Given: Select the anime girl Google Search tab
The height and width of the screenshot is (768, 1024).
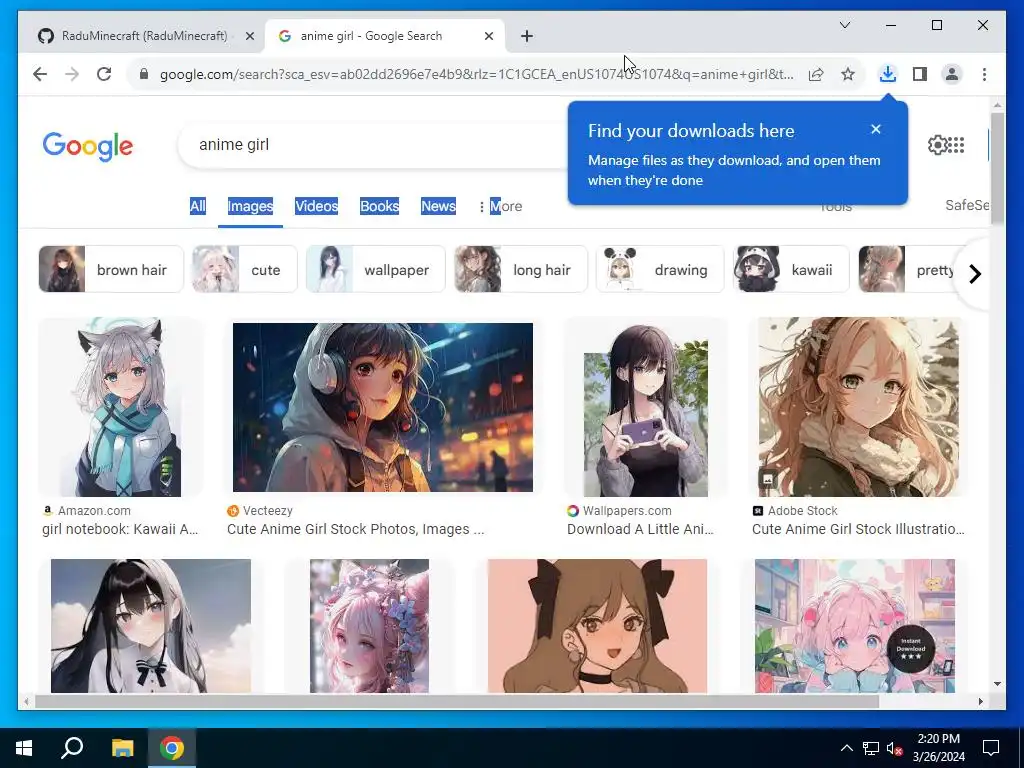Looking at the screenshot, I should point(385,36).
